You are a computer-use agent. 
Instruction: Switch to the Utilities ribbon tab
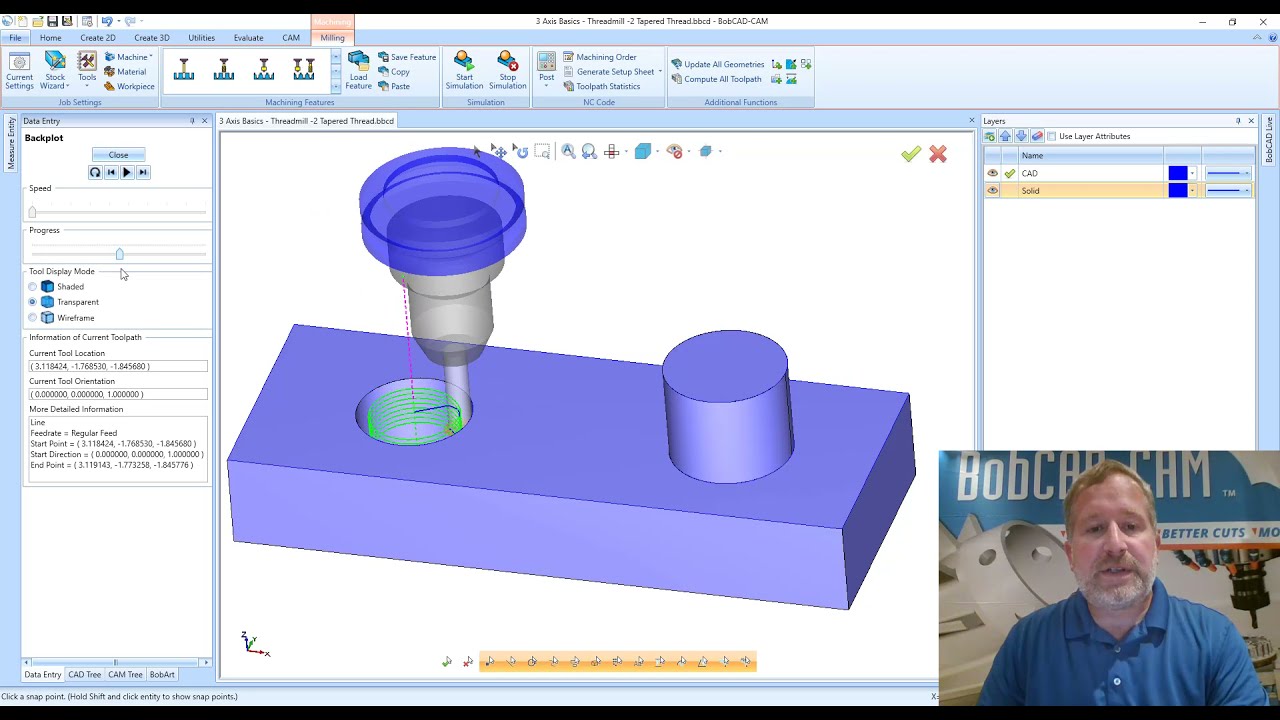[x=201, y=38]
